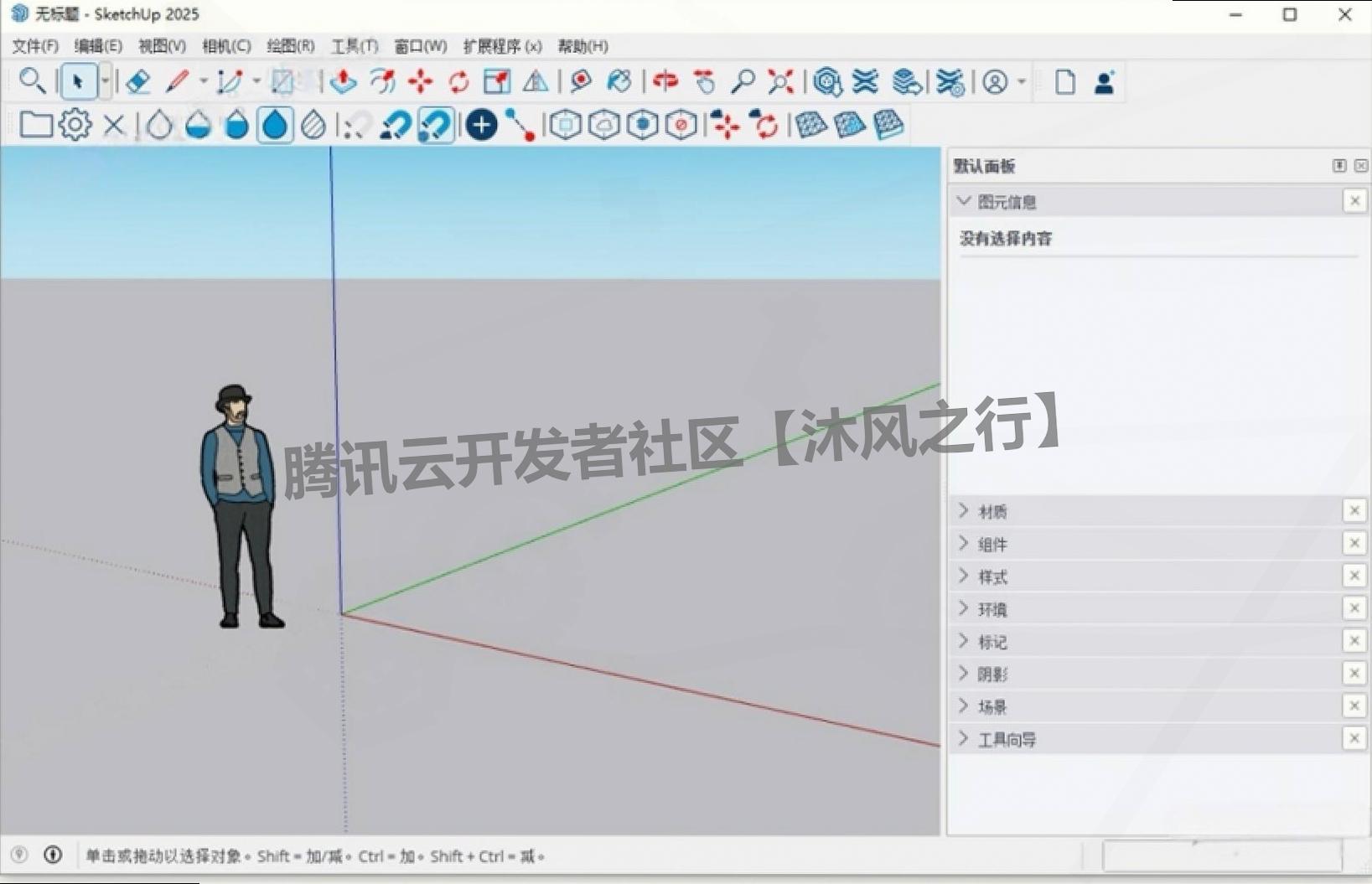The width and height of the screenshot is (1372, 884).
Task: Expand the 标记 panel
Action: [x=964, y=642]
